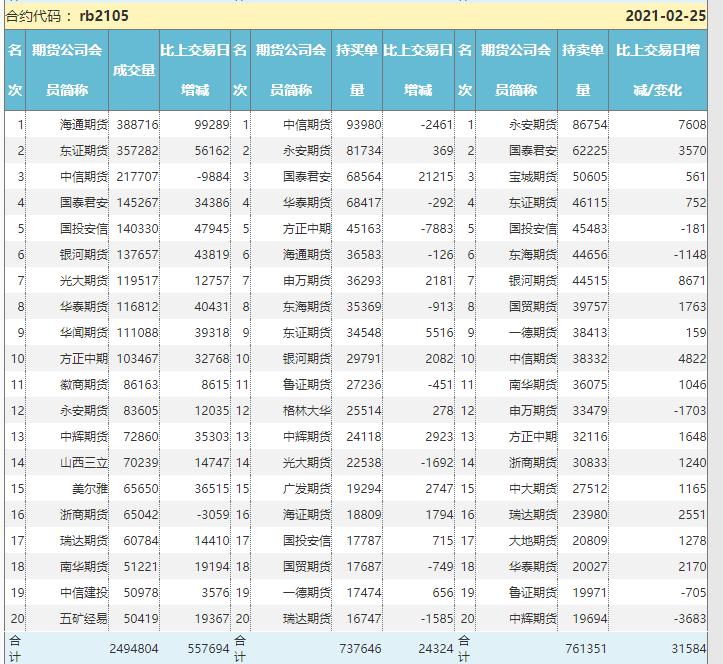723x664 pixels.
Task: Select 华泰期货 with long position 68417
Action: 307,202
